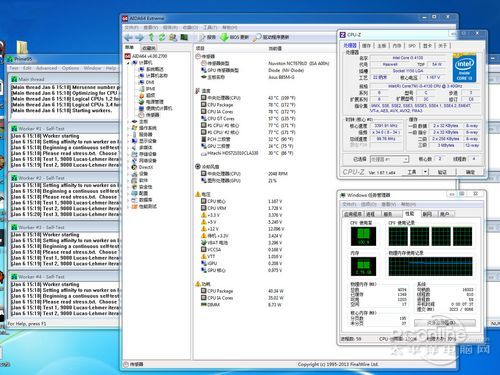This screenshot has width=500, height=375.
Task: Click CPU-Z 确定 button
Action: point(470,172)
